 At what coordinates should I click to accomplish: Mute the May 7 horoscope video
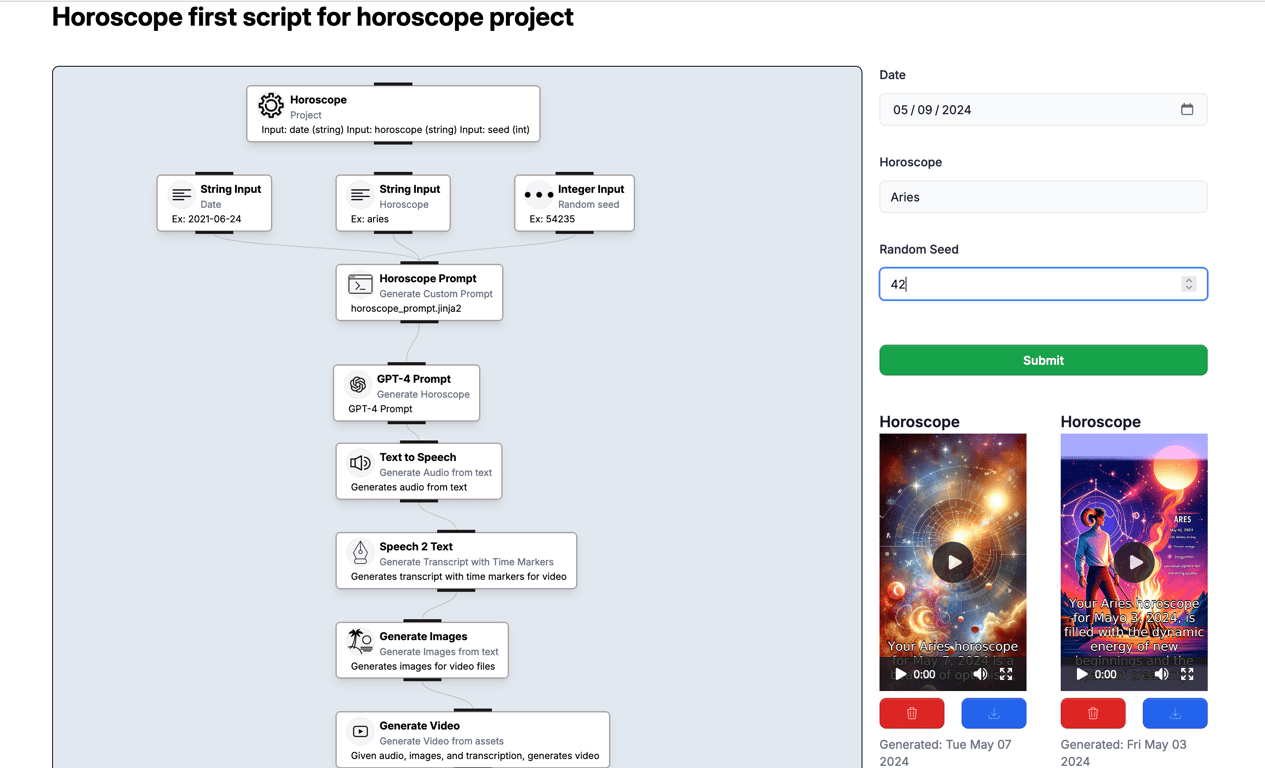[x=980, y=674]
